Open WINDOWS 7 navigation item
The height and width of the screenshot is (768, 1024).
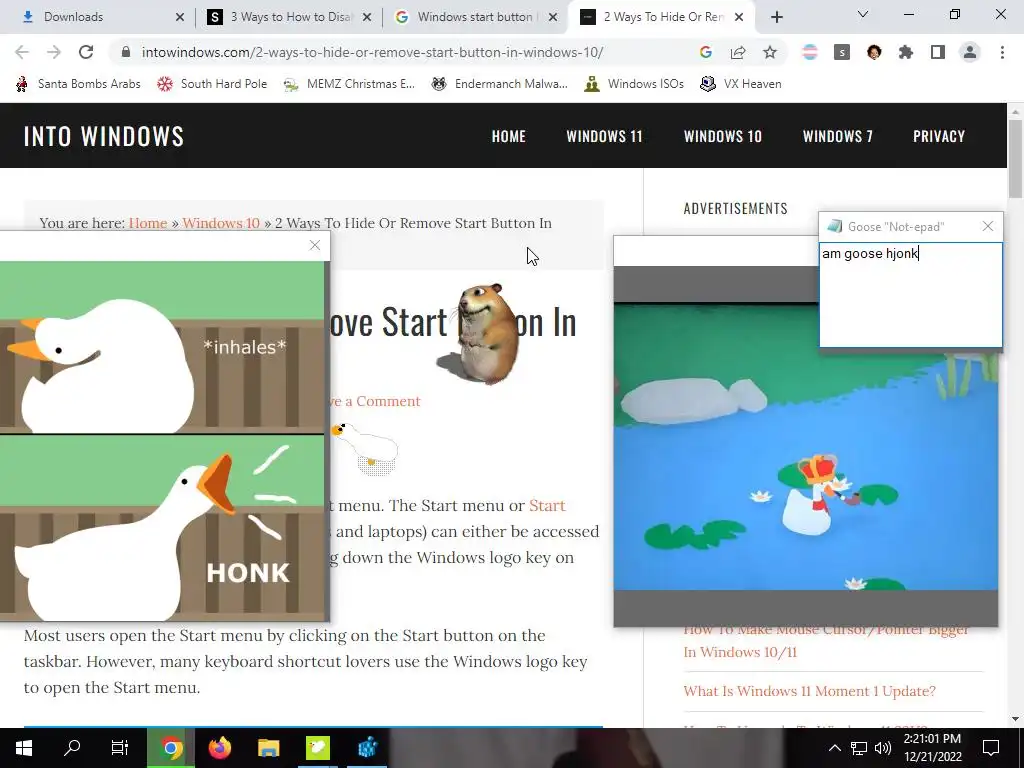click(x=838, y=136)
